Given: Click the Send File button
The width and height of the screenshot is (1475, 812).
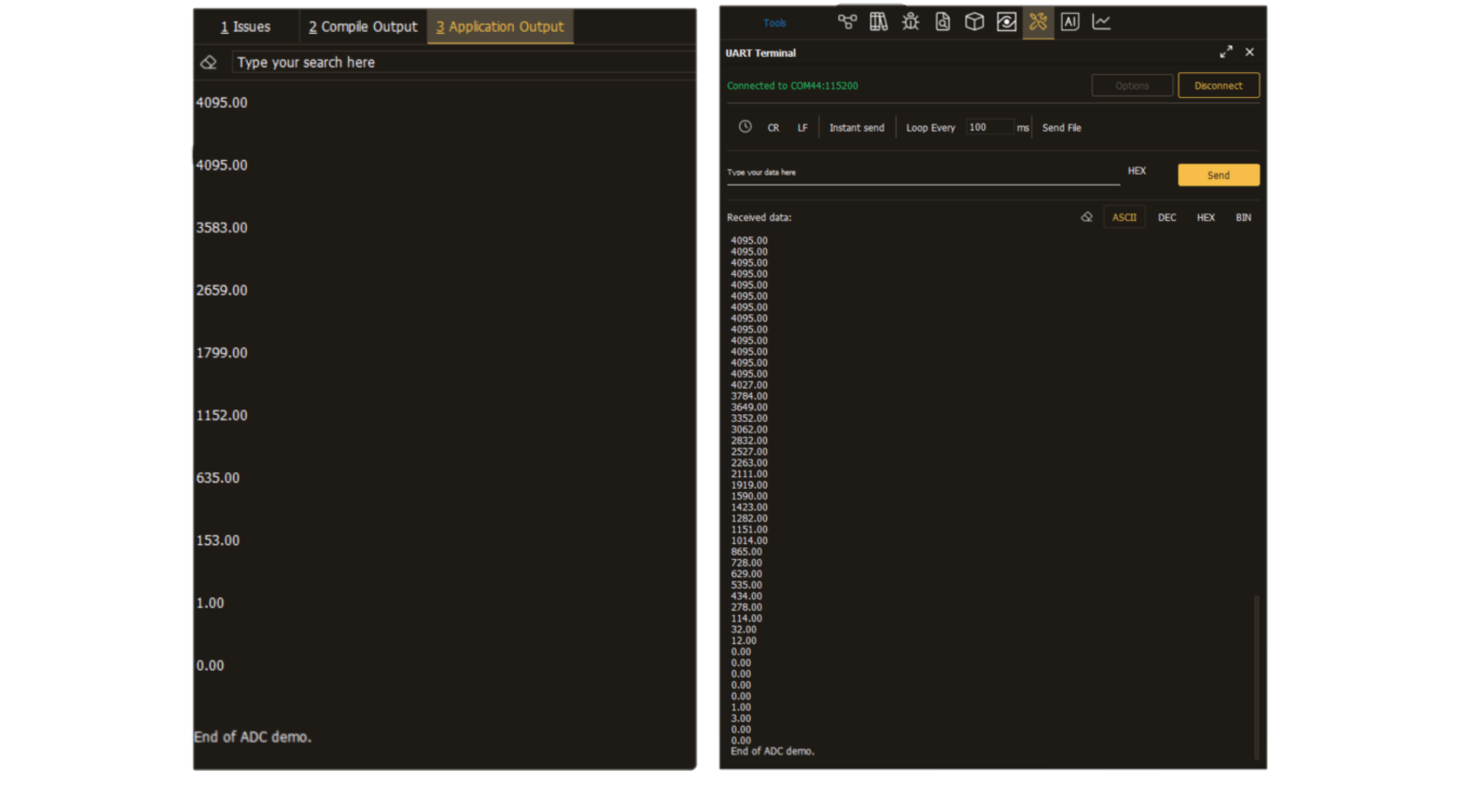Looking at the screenshot, I should point(1062,127).
